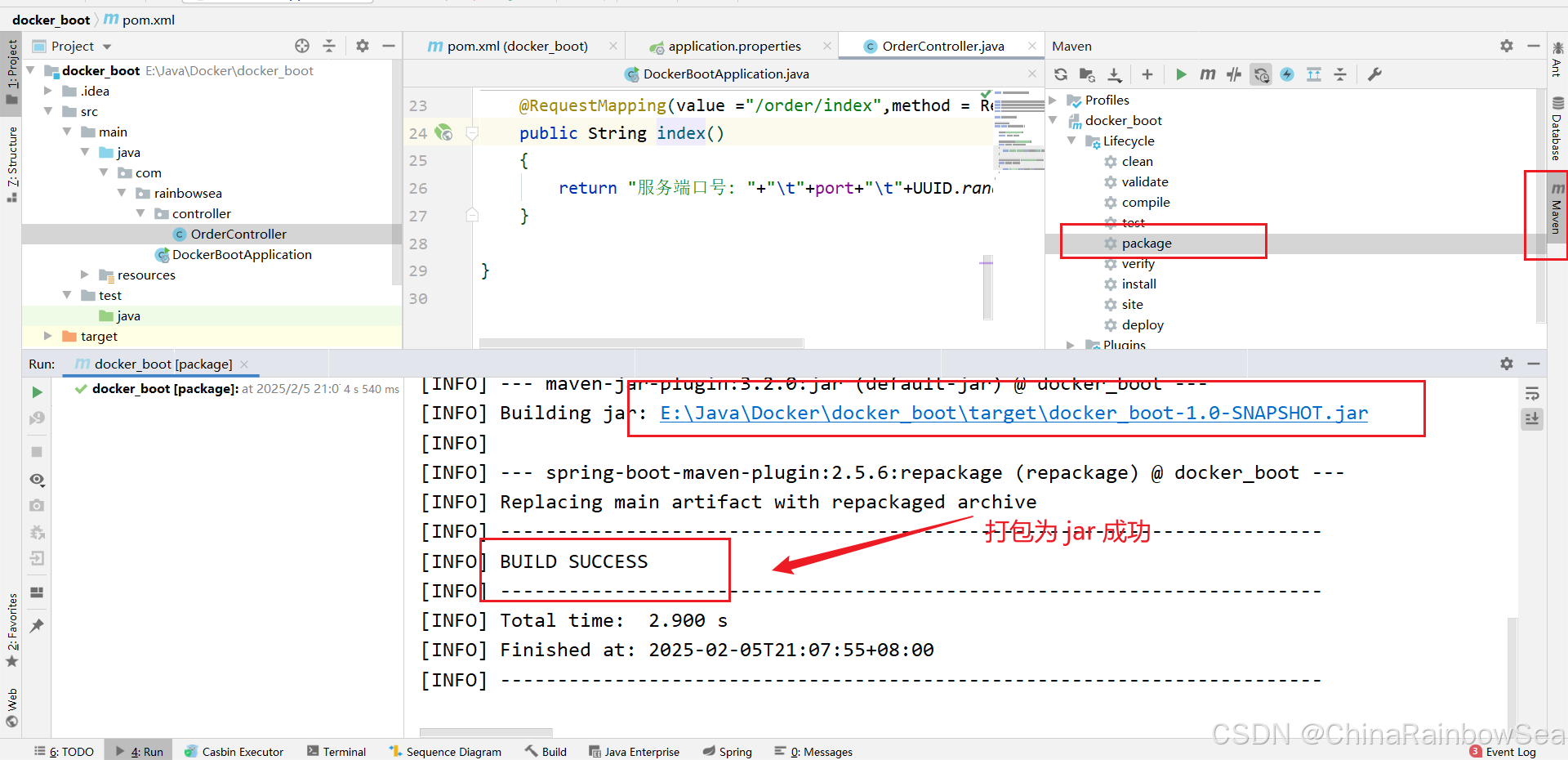
Task: Execute Maven goal via m icon
Action: [x=1207, y=74]
